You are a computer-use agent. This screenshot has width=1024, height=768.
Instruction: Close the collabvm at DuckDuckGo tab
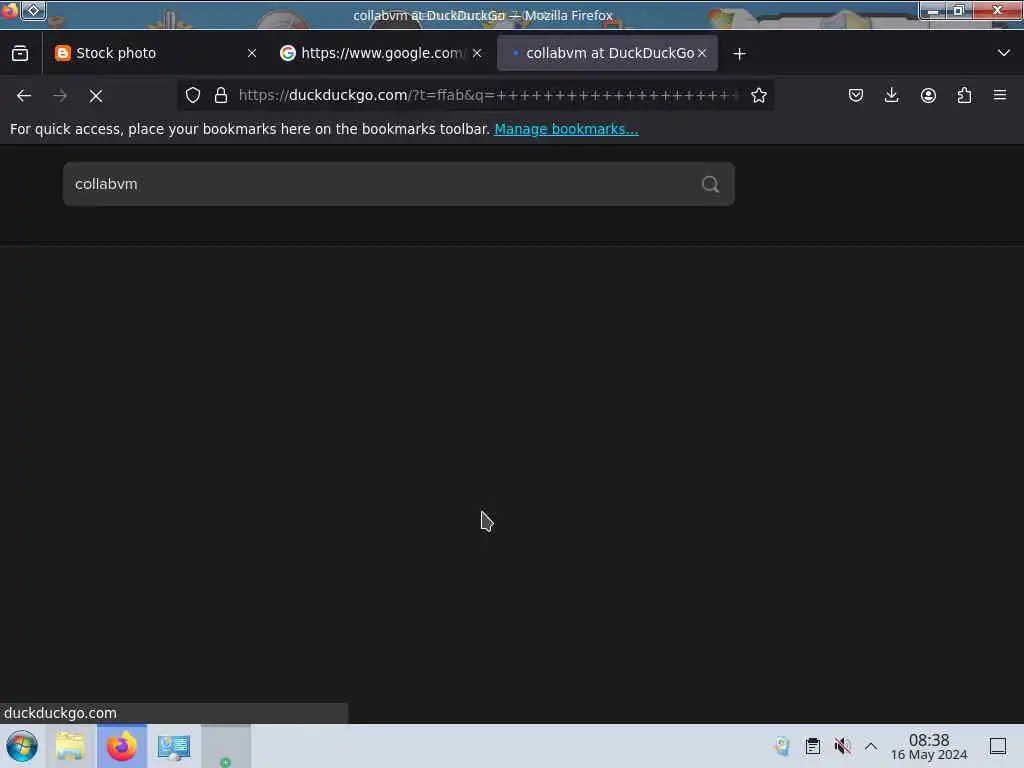pyautogui.click(x=702, y=53)
